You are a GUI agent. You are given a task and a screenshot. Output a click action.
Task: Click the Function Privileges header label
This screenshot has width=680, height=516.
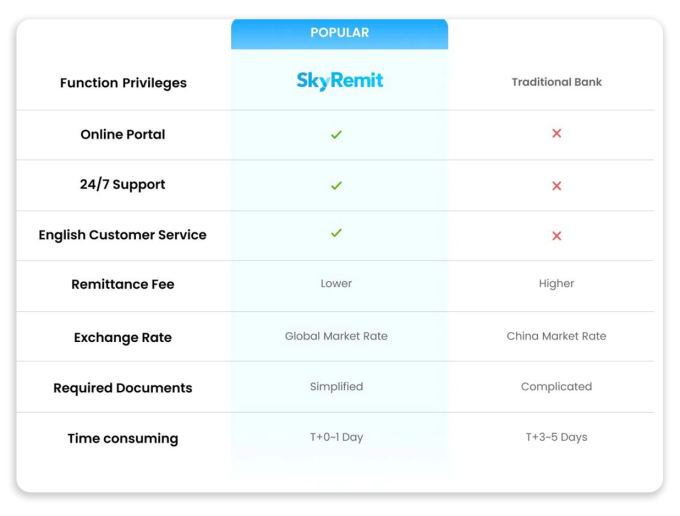[x=123, y=83]
